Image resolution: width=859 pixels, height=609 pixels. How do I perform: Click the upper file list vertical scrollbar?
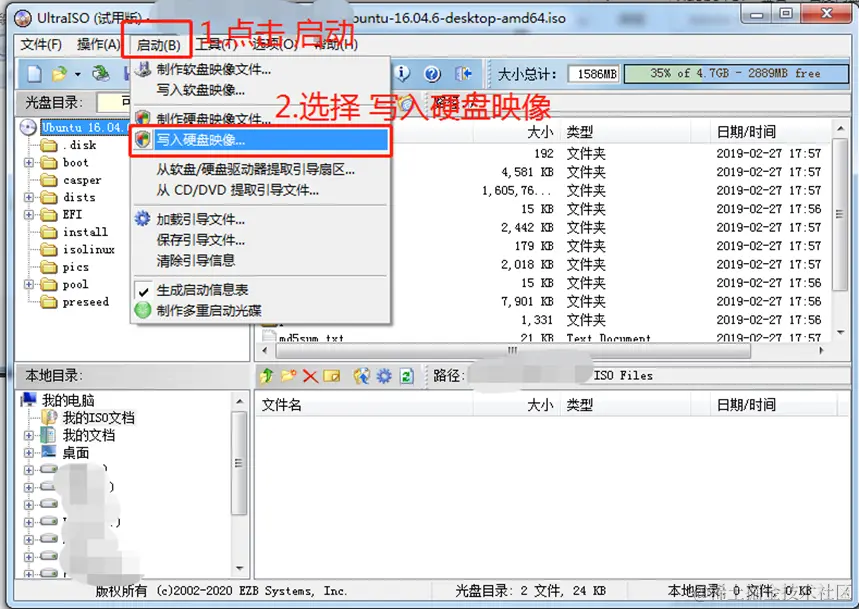840,214
